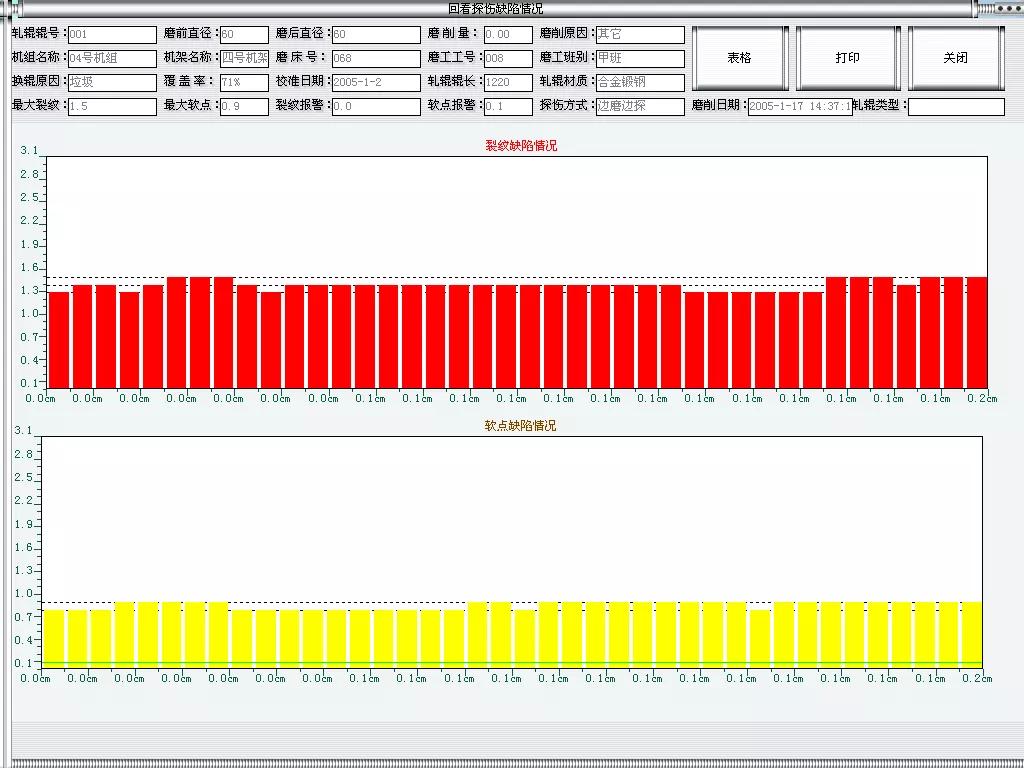Screen dimensions: 1024x768
Task: Click the 机组名称 field with 04号机组
Action: [x=112, y=59]
